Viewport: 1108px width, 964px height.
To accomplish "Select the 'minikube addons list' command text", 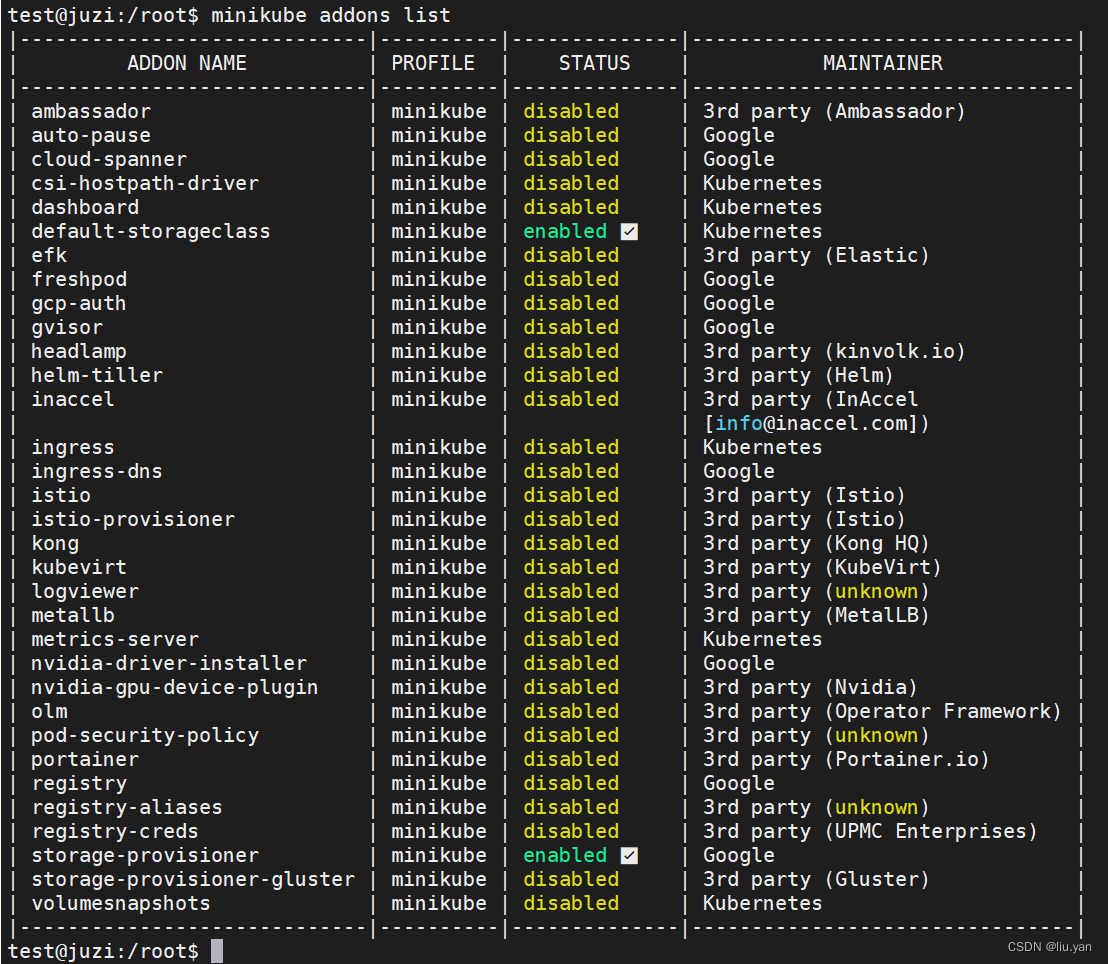I will coord(330,15).
